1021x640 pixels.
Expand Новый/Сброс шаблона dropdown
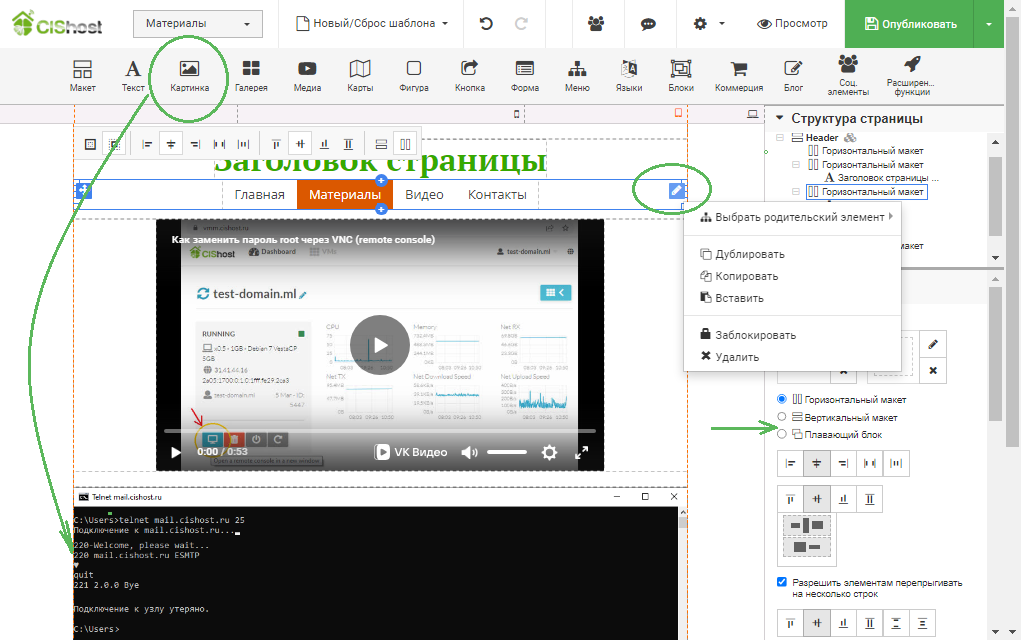372,24
